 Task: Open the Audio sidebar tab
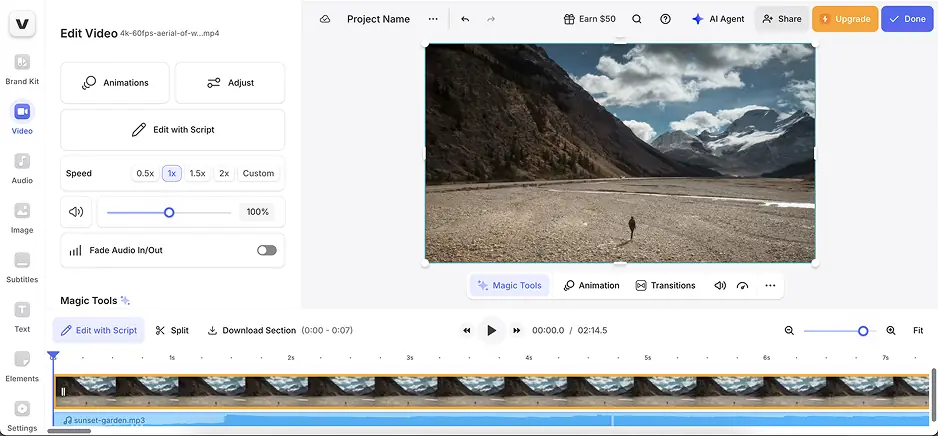[22, 167]
